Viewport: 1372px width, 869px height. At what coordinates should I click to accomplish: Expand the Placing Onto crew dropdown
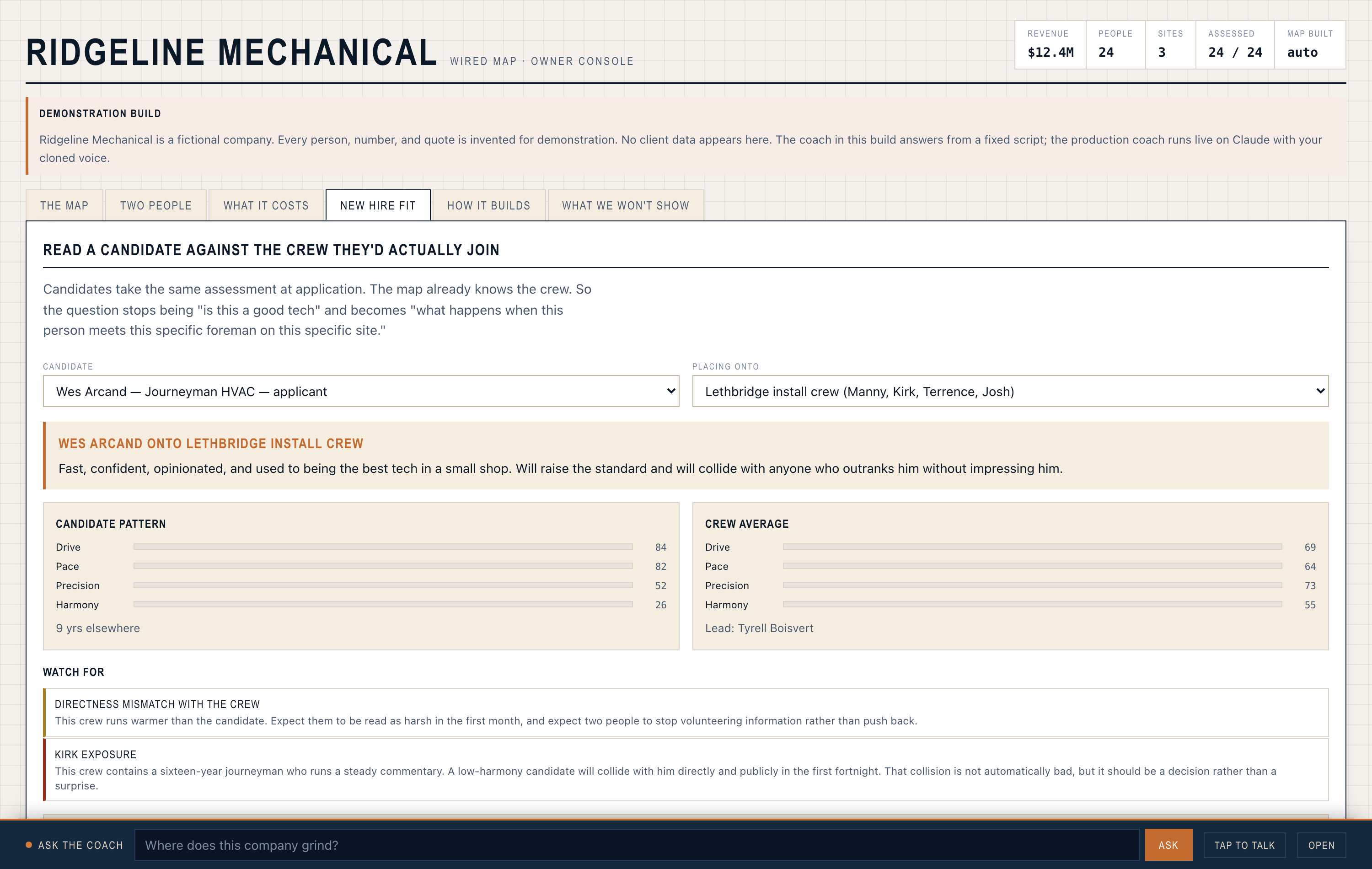1010,391
